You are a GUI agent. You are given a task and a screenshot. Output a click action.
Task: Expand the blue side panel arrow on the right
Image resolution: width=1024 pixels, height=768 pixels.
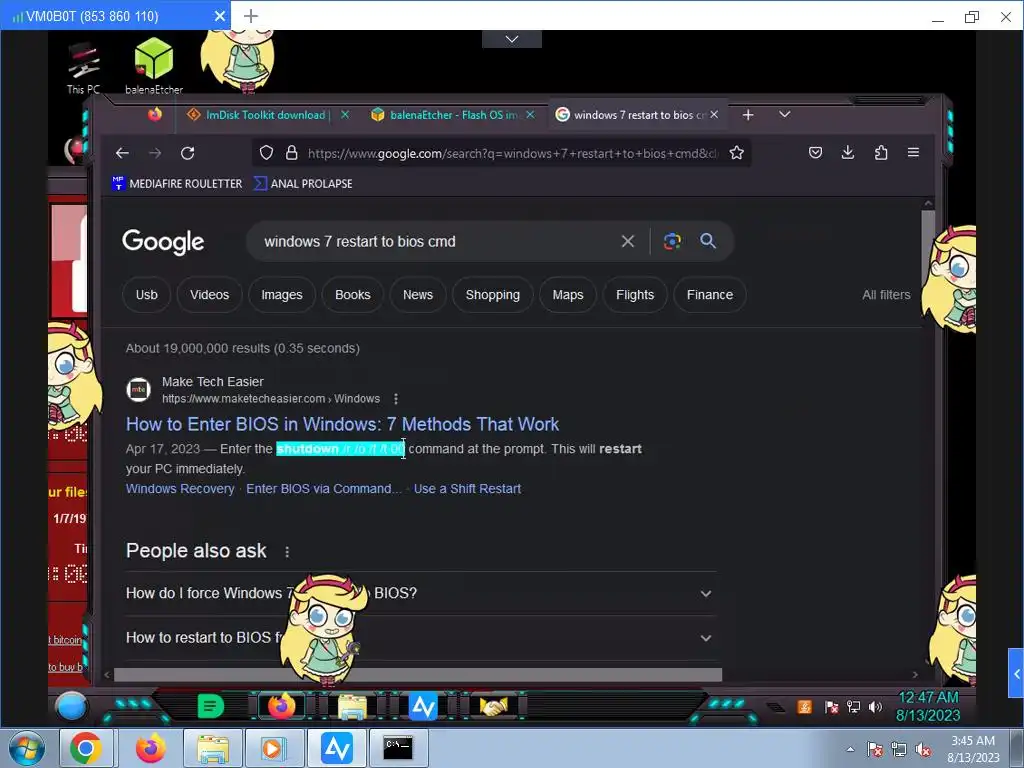(1016, 673)
